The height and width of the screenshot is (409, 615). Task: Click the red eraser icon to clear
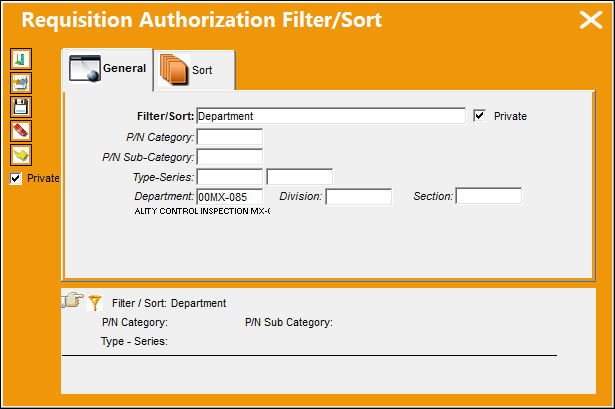point(21,131)
